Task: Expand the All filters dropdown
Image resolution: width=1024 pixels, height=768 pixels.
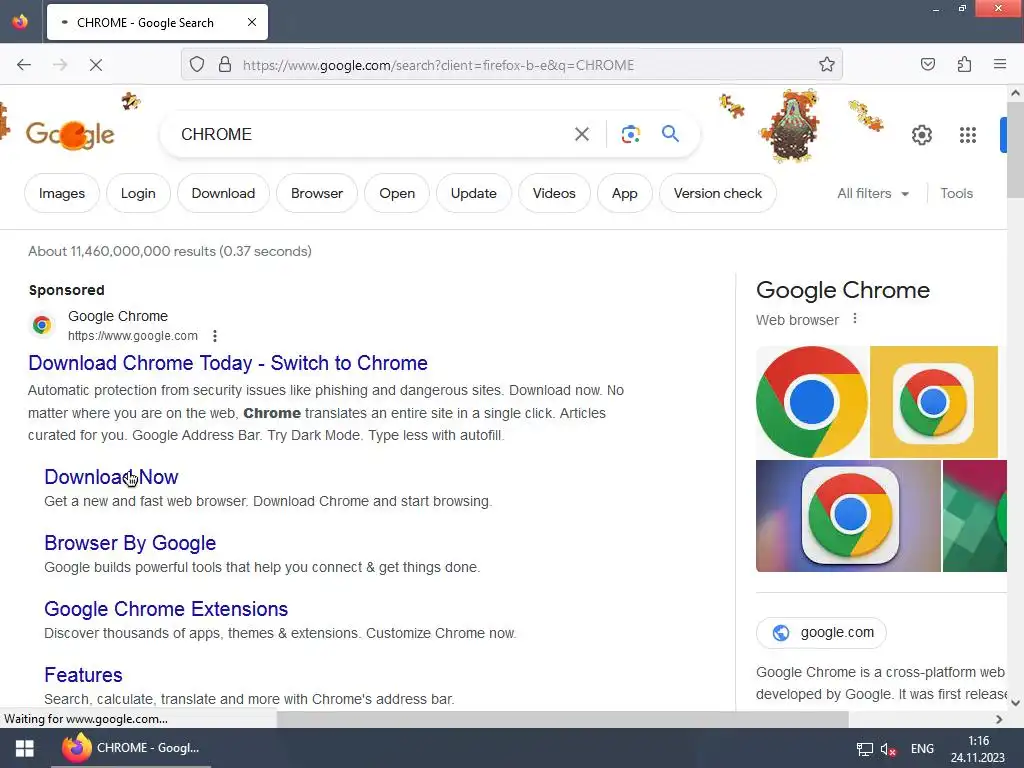Action: tap(872, 193)
